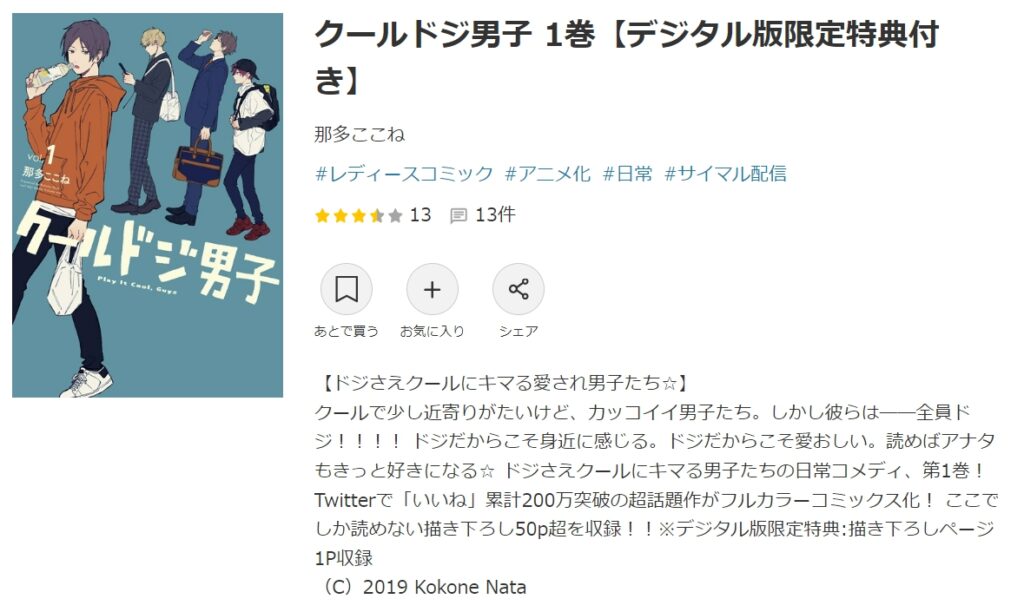Click the あとで買う label text

pos(346,331)
